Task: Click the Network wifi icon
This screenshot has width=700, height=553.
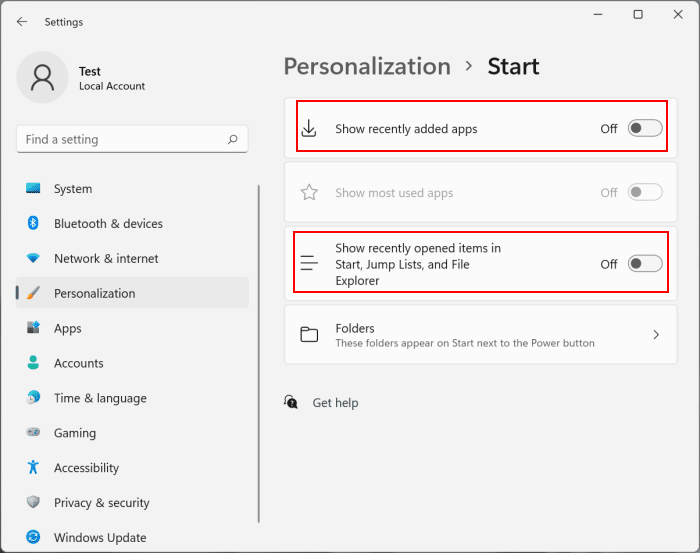Action: tap(33, 258)
